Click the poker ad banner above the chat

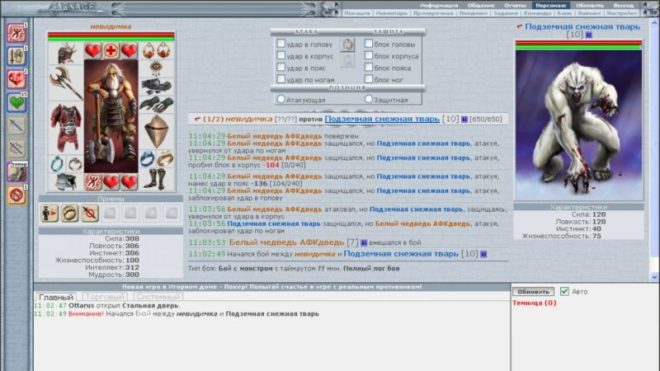click(272, 287)
